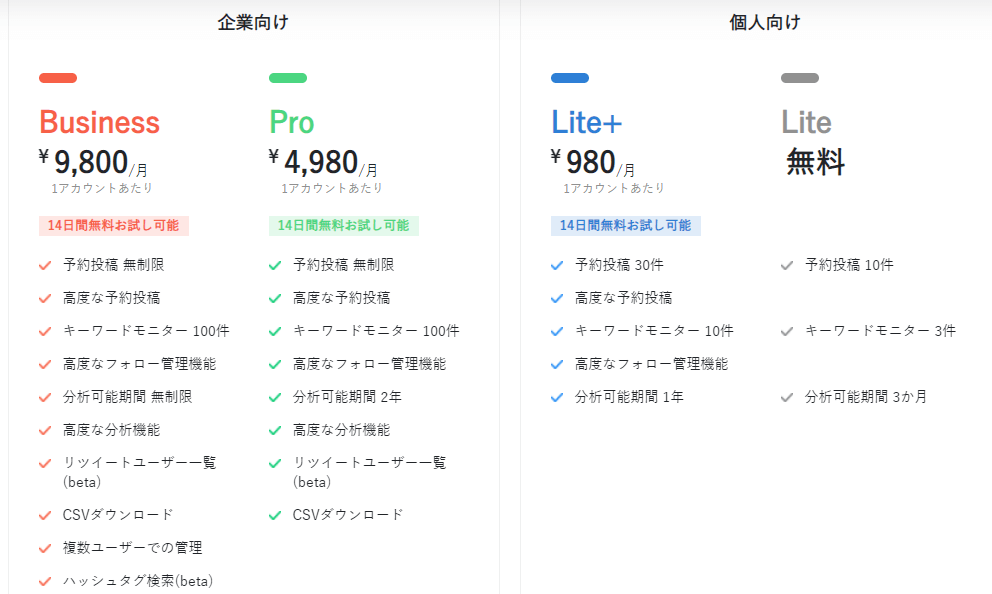Click the blue pill bar above Lite+

click(x=570, y=78)
